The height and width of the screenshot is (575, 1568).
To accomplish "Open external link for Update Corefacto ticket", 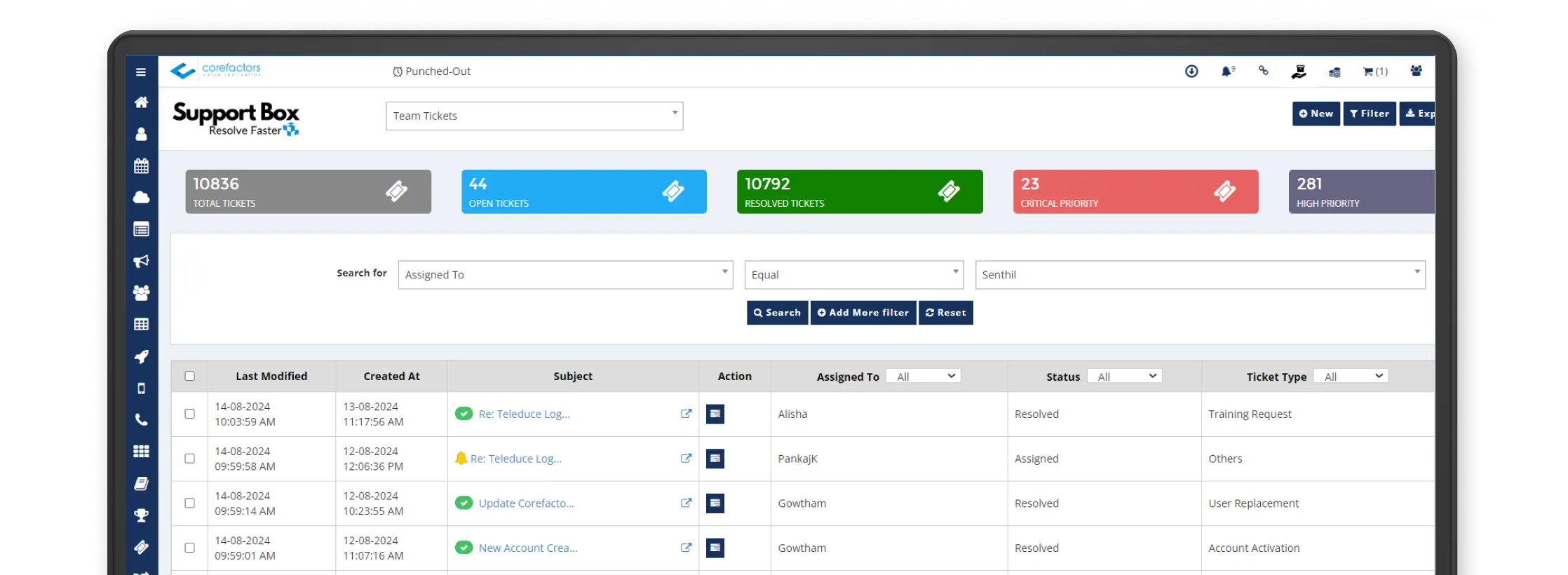I will 686,503.
